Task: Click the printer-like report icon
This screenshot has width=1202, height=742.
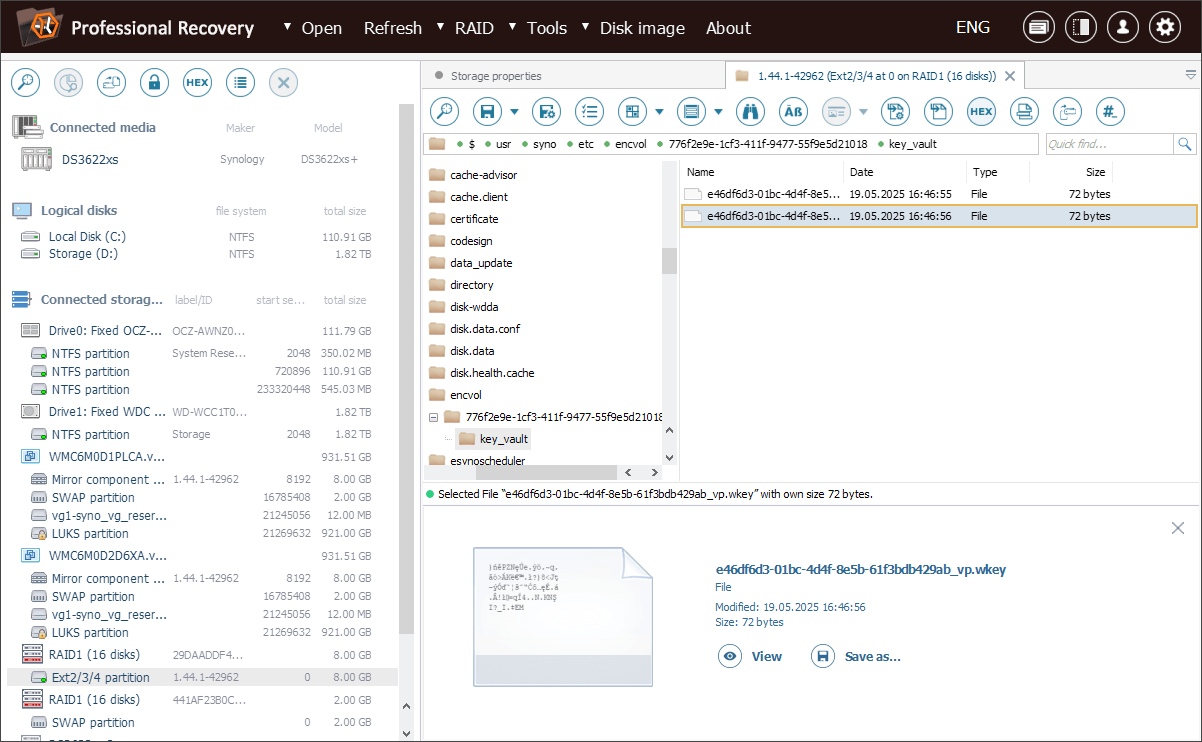Action: 1024,111
